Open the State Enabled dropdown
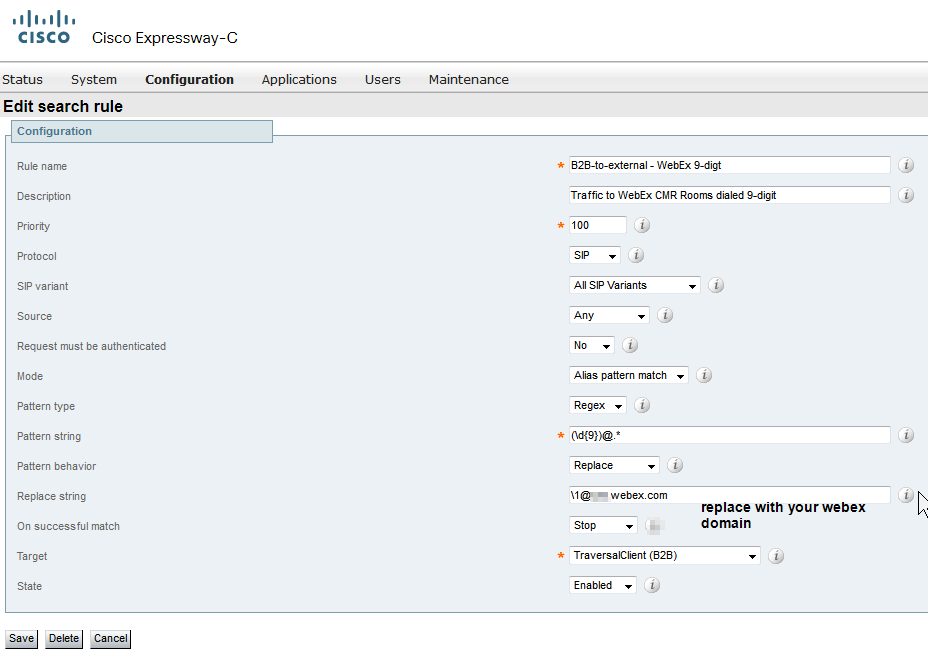 tap(602, 585)
